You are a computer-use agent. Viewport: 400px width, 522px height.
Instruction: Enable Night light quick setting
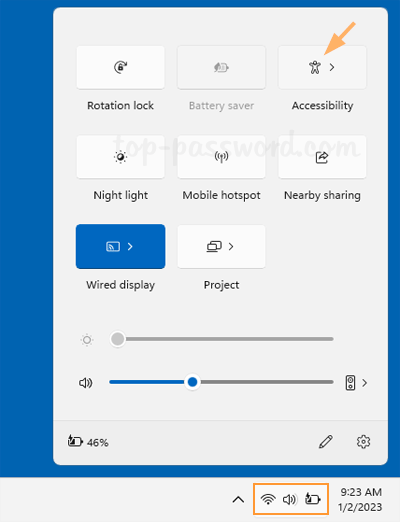(120, 157)
